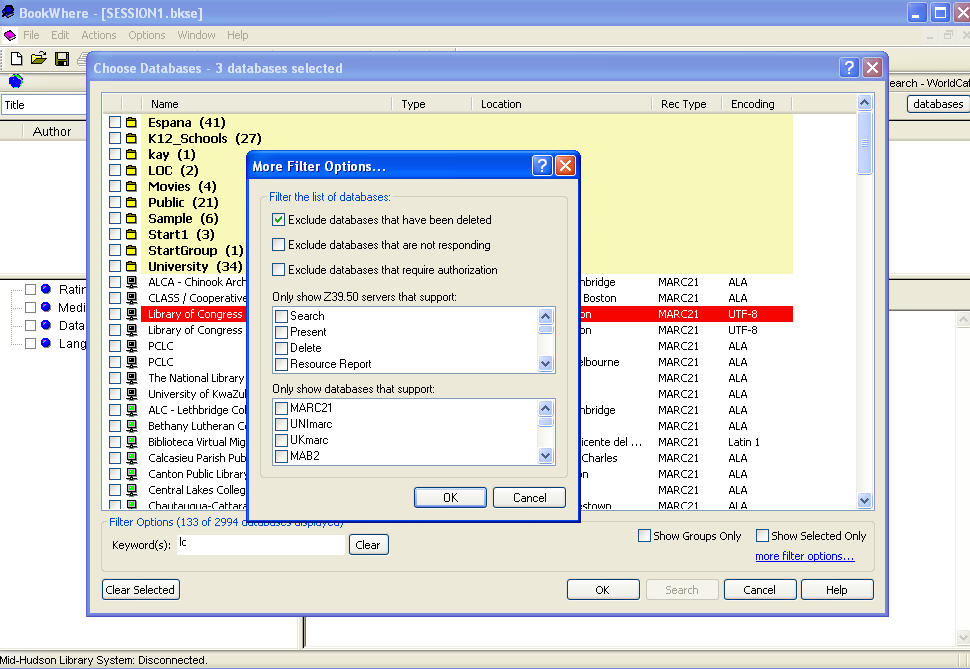Click the Keyword(s) input field
This screenshot has width=970, height=669.
tap(260, 544)
